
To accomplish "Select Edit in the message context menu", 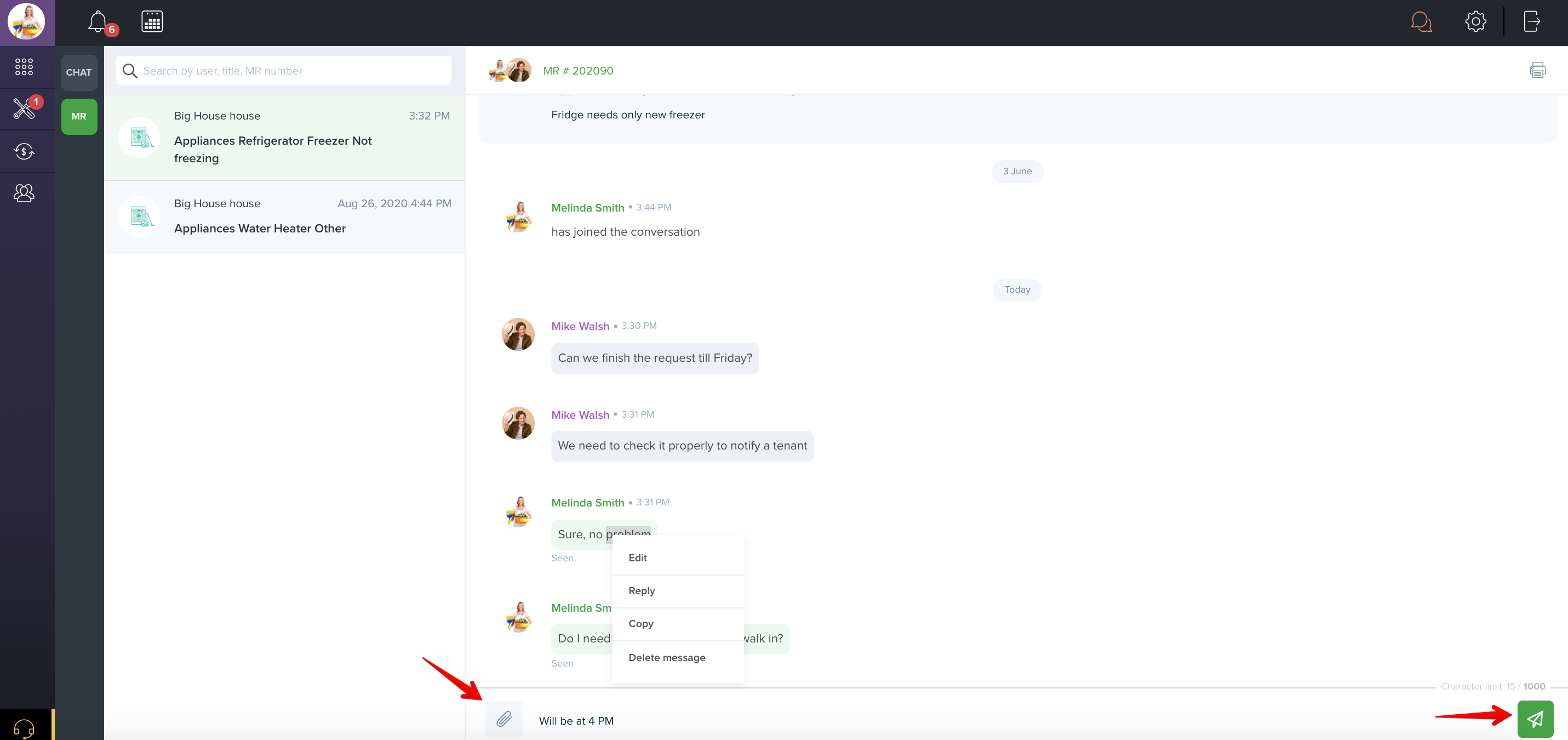I will pos(678,558).
